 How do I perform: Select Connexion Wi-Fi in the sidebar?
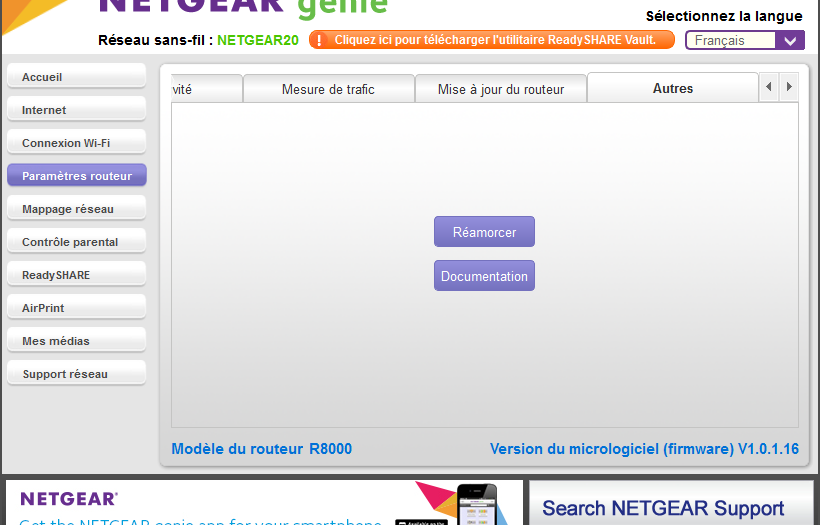(x=76, y=143)
